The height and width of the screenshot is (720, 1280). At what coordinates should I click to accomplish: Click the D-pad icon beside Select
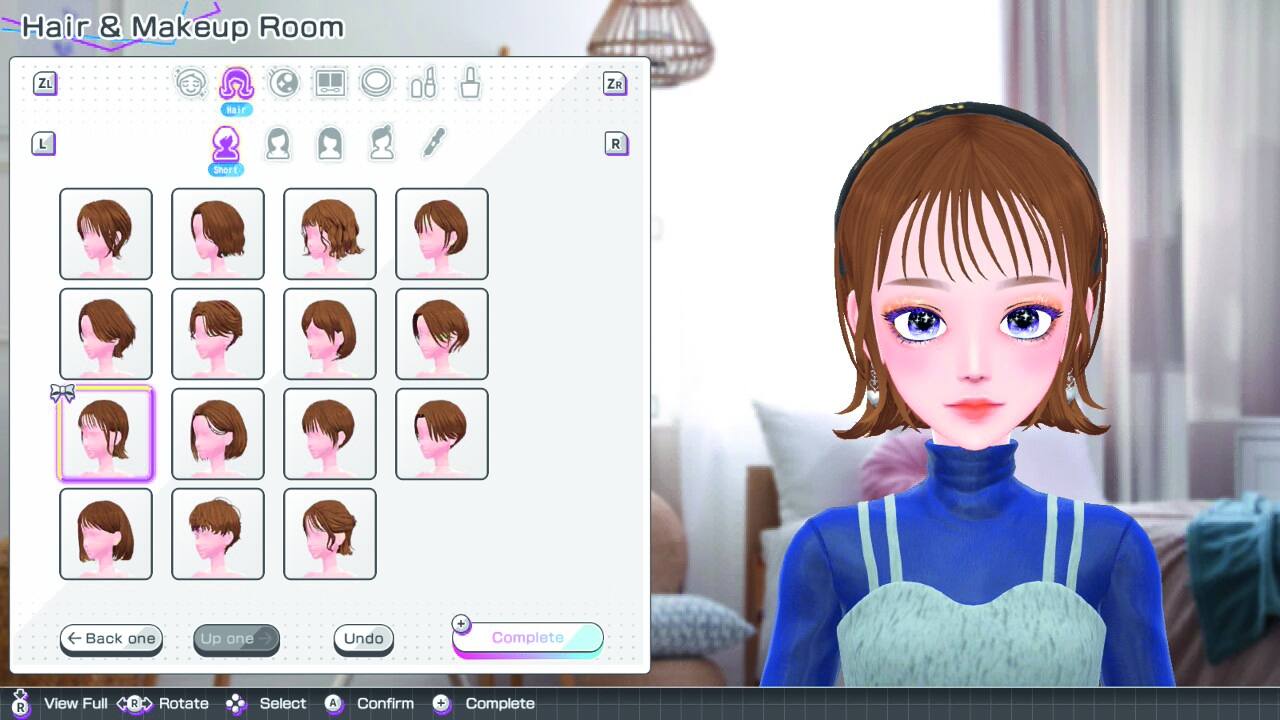(236, 703)
